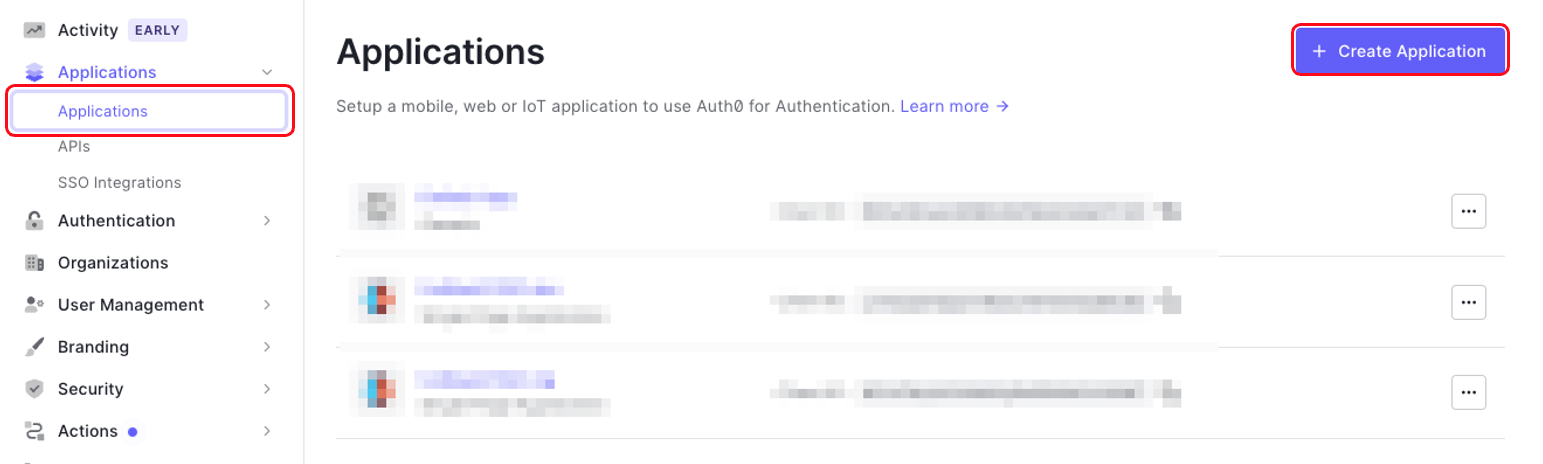Collapse the Applications section chevron
The image size is (1543, 464).
267,72
